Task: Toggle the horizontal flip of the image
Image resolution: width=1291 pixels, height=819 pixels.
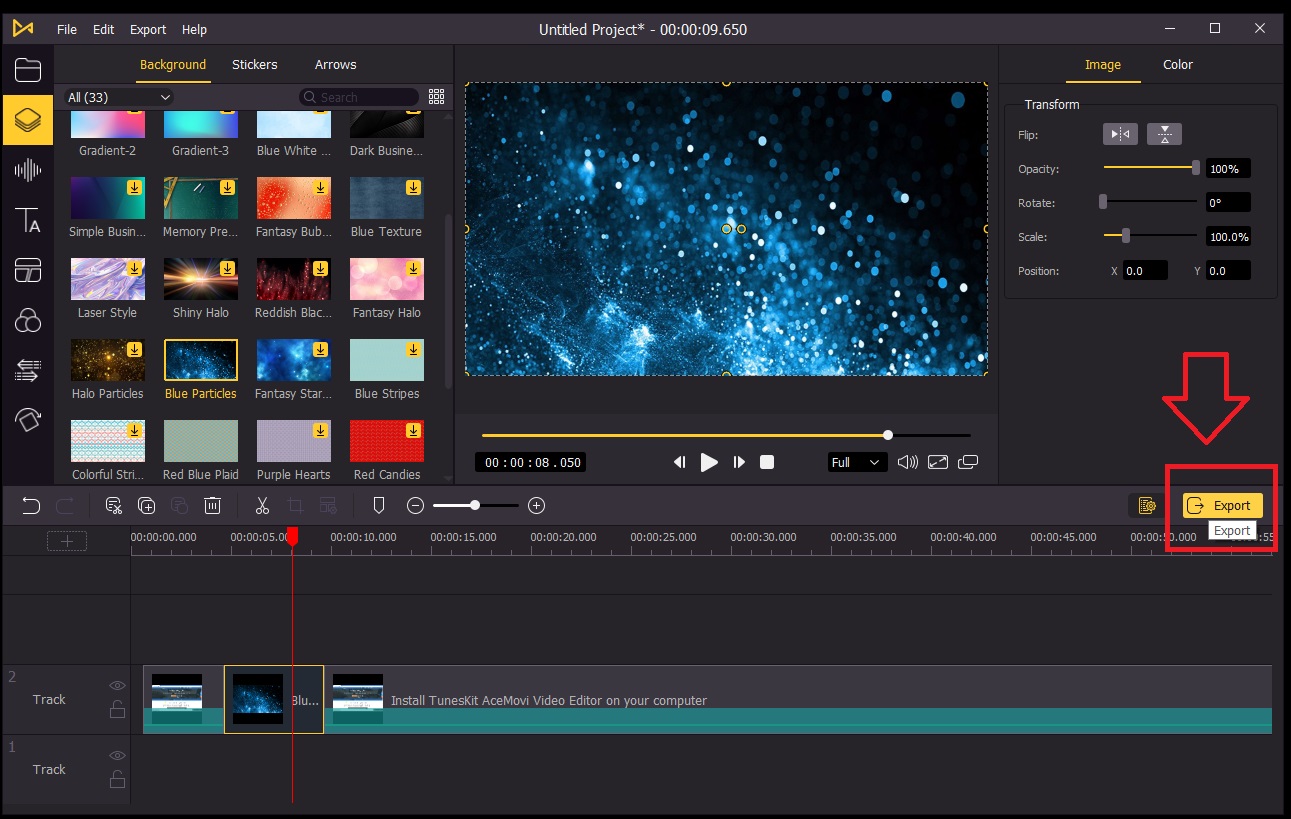Action: coord(1120,133)
